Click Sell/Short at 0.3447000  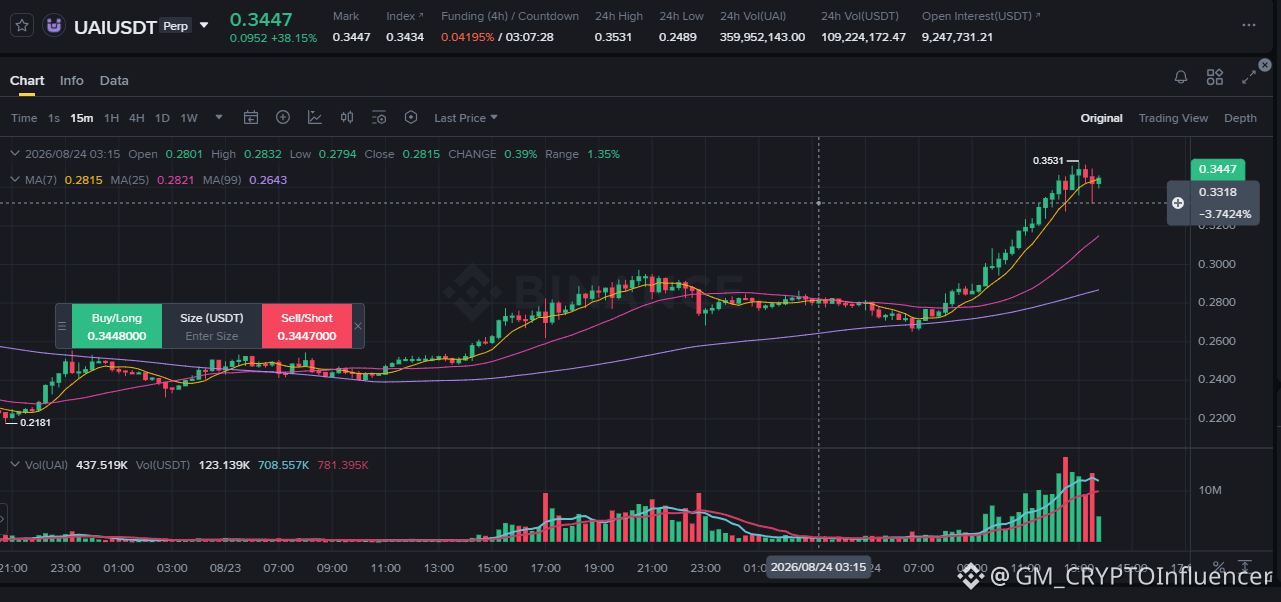[x=307, y=326]
